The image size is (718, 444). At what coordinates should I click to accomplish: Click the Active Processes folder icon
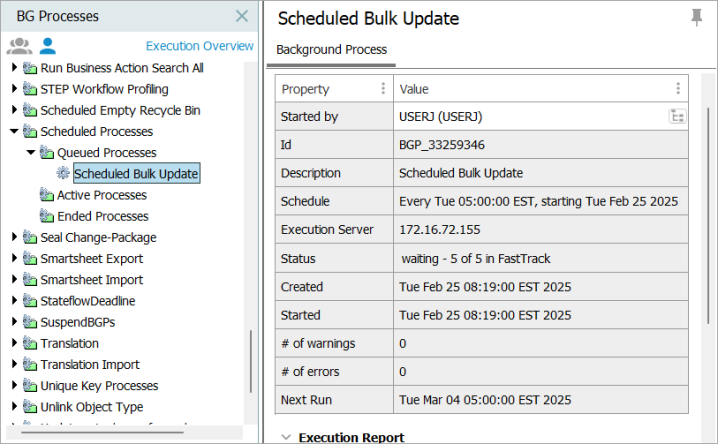[46, 195]
